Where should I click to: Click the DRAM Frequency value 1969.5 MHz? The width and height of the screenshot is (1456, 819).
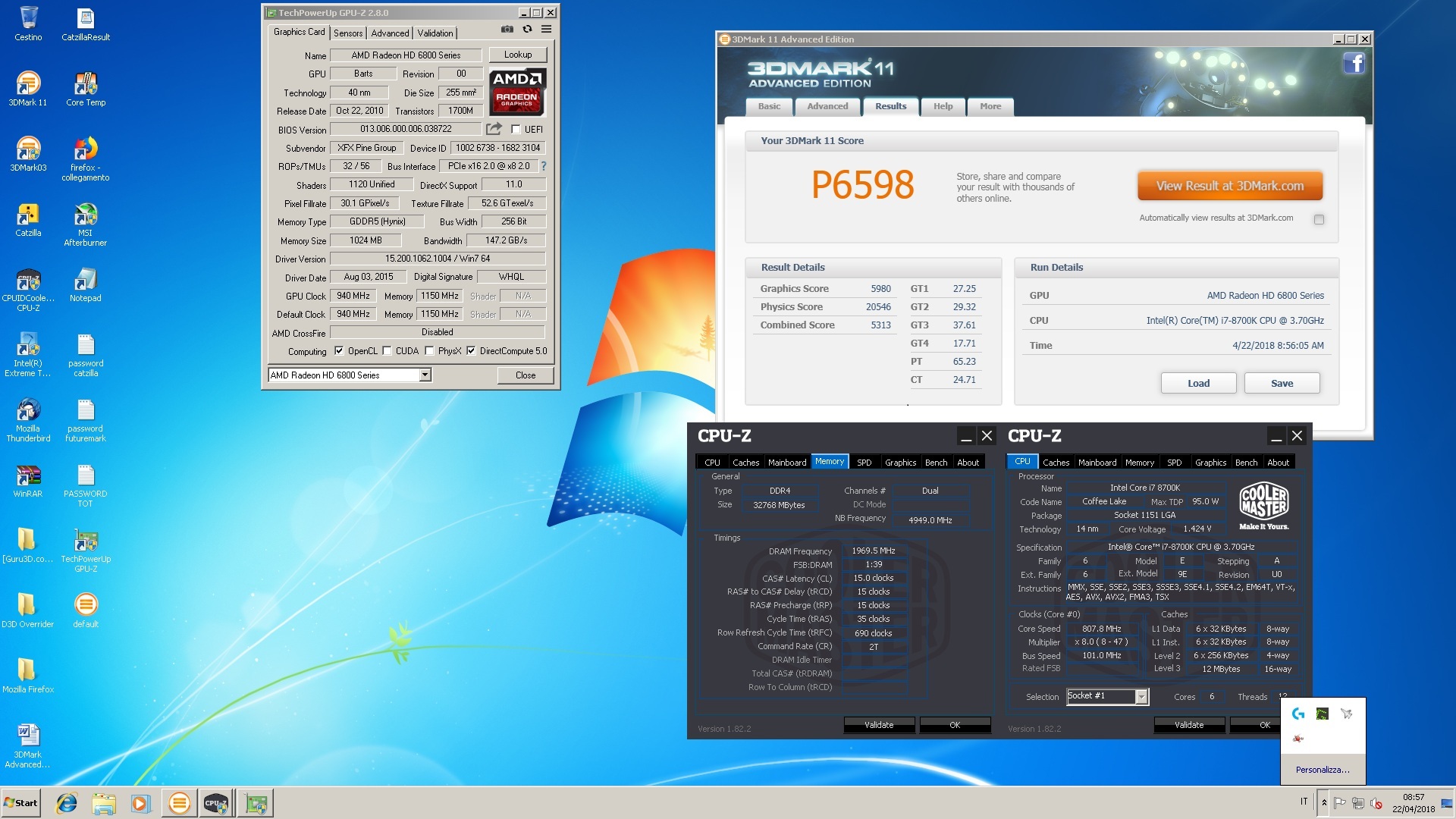(x=874, y=551)
